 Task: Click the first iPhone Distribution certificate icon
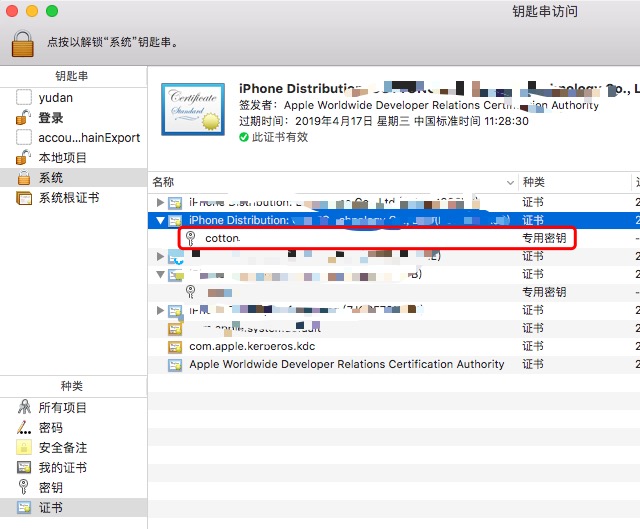click(x=175, y=203)
